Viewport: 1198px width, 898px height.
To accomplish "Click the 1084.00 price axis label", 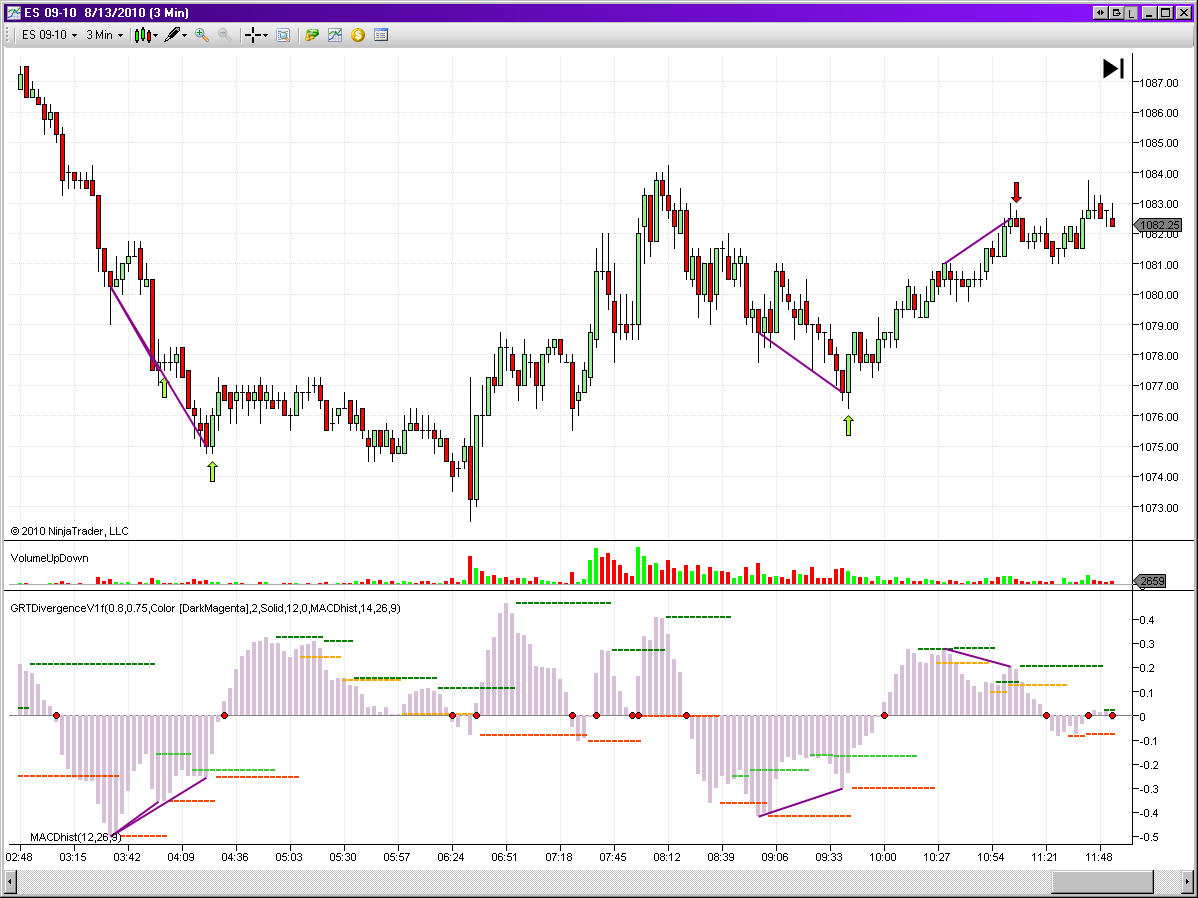I will coord(1158,173).
